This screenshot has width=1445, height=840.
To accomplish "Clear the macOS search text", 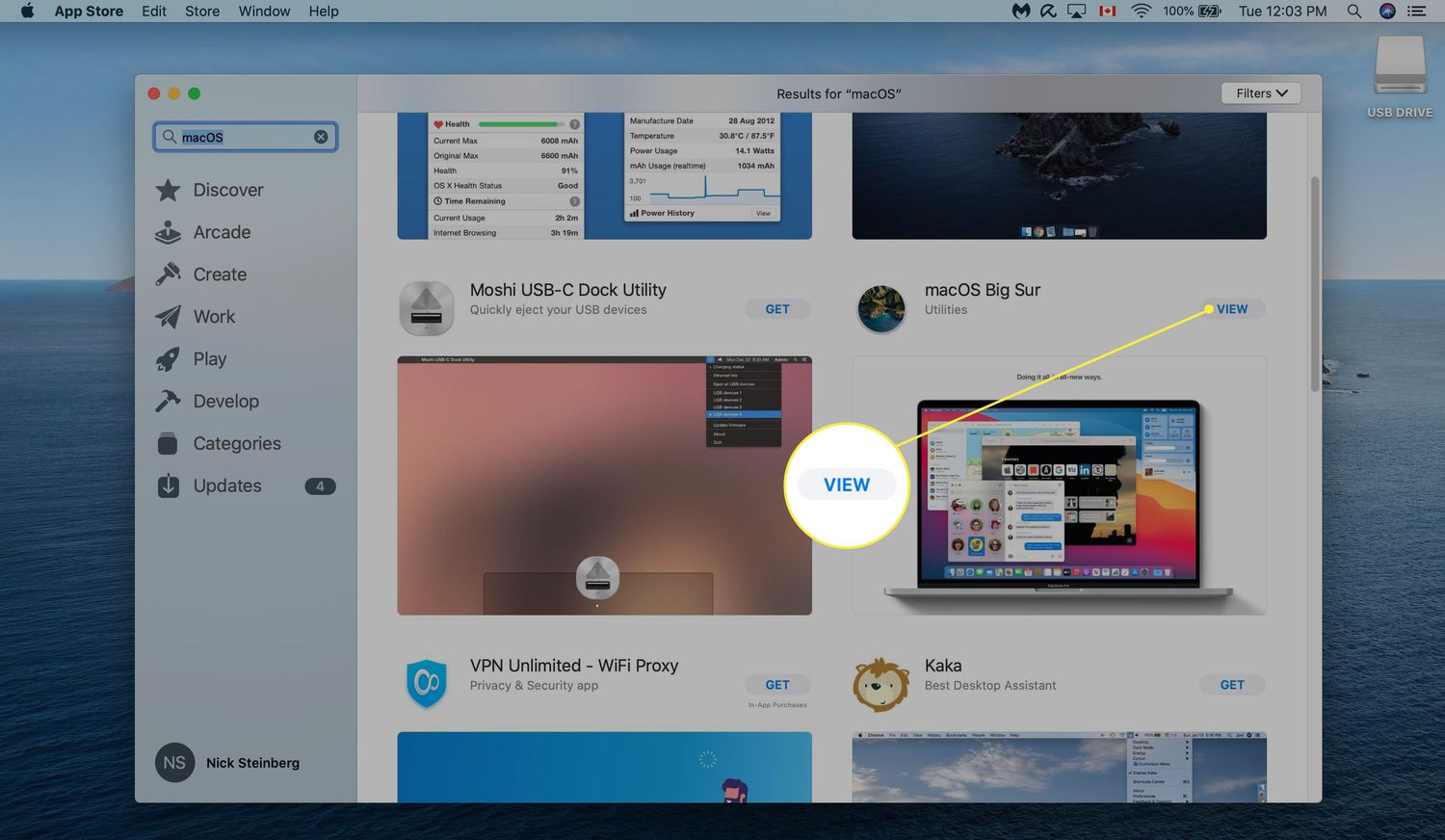I will coord(321,137).
